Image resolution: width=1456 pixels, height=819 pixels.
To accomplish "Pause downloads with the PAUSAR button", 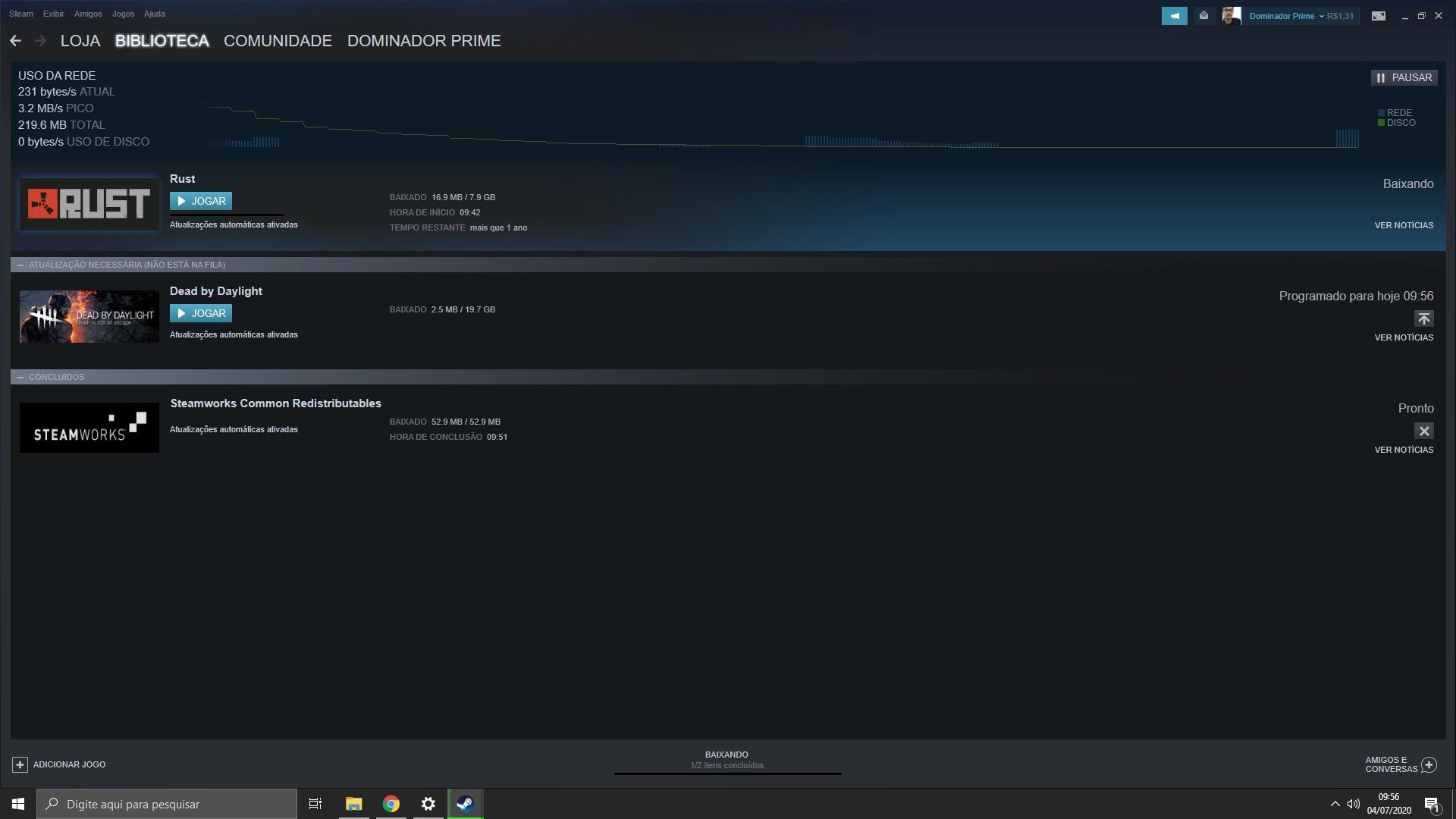I will 1404,77.
